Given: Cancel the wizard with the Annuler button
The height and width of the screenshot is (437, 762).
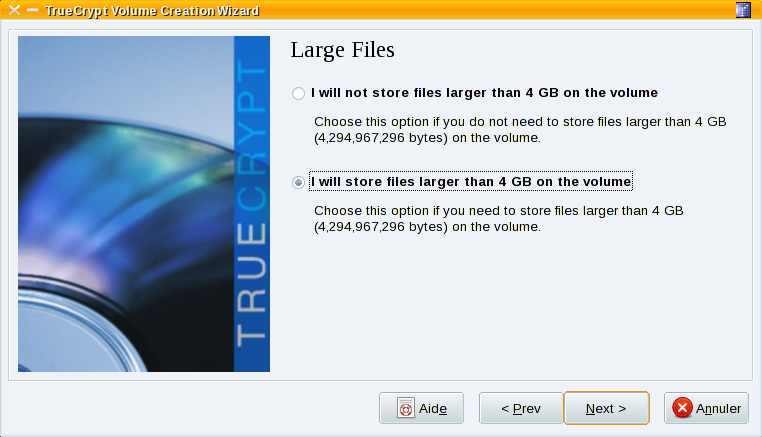Looking at the screenshot, I should coord(707,408).
